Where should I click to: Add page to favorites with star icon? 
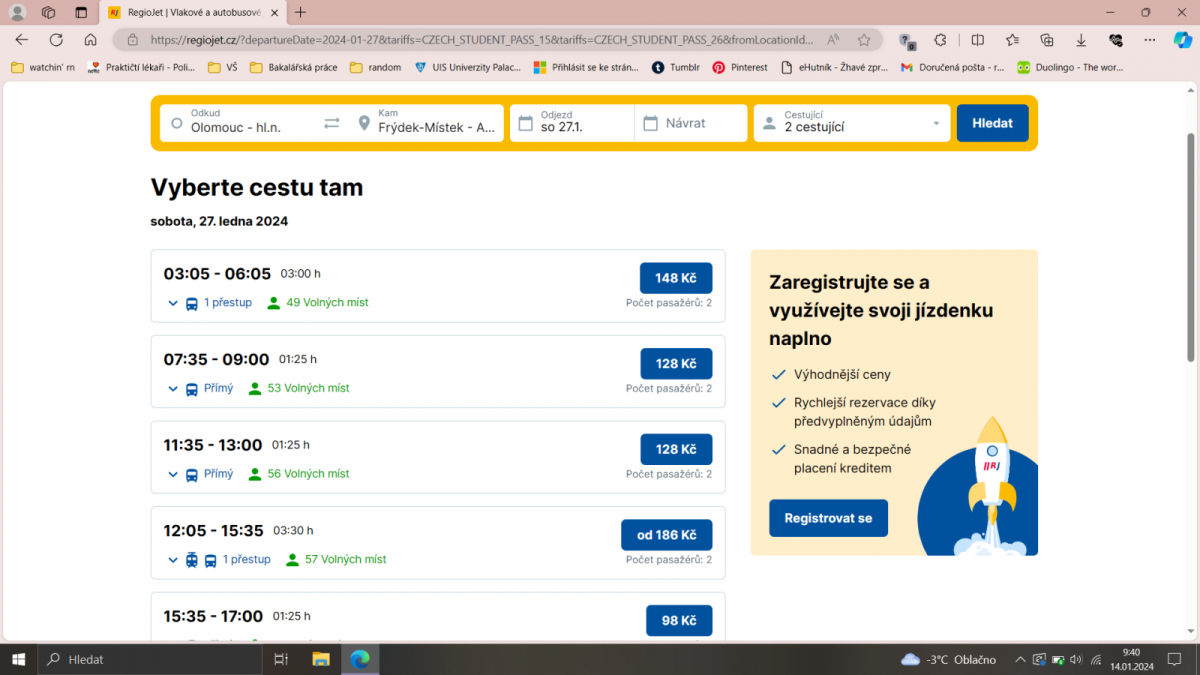pyautogui.click(x=864, y=40)
